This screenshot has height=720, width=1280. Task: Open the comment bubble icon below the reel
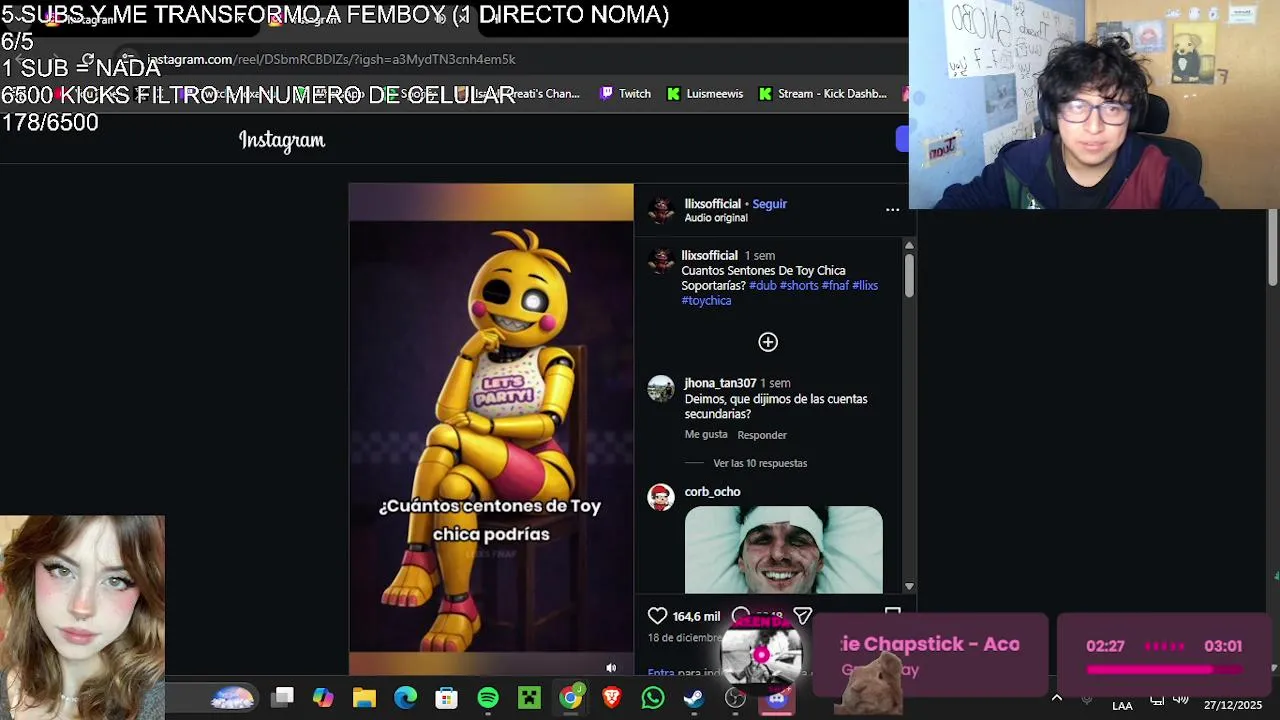(740, 616)
